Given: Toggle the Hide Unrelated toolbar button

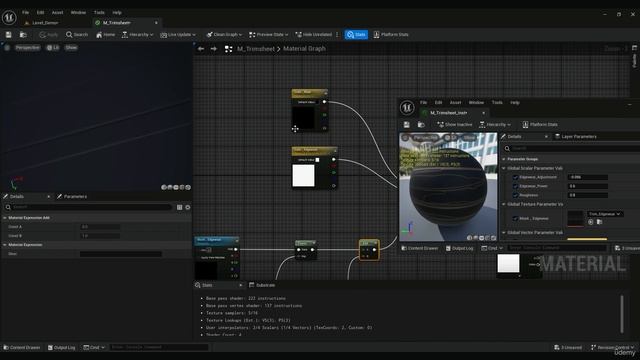Looking at the screenshot, I should (x=314, y=35).
